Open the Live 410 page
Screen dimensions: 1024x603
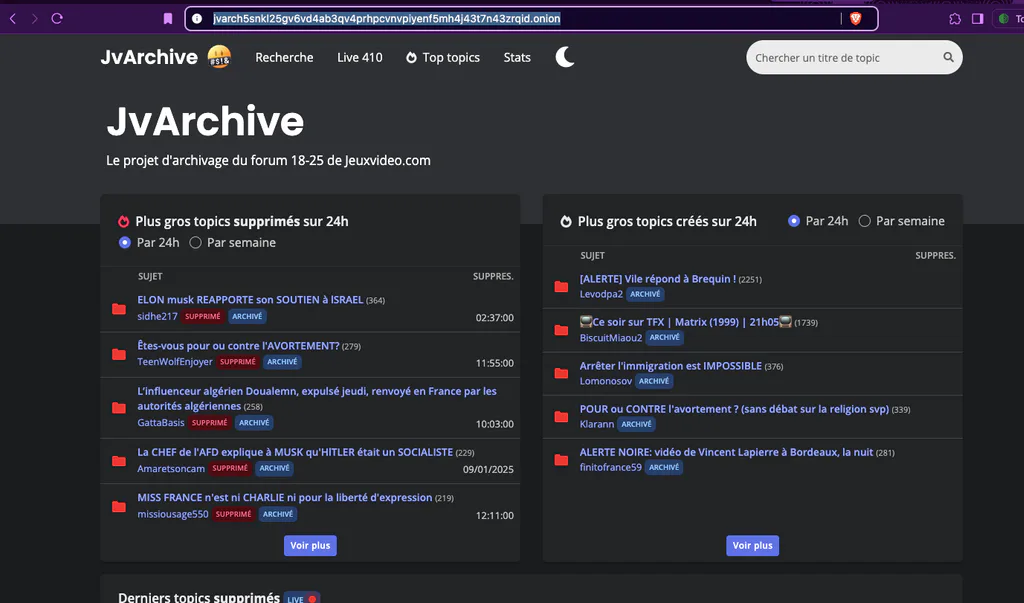pyautogui.click(x=360, y=57)
